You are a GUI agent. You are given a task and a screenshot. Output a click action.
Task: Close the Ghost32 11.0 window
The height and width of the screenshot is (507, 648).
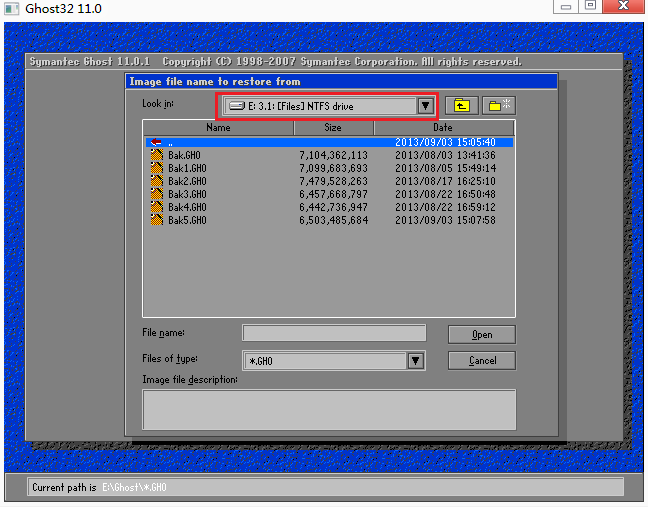click(623, 6)
